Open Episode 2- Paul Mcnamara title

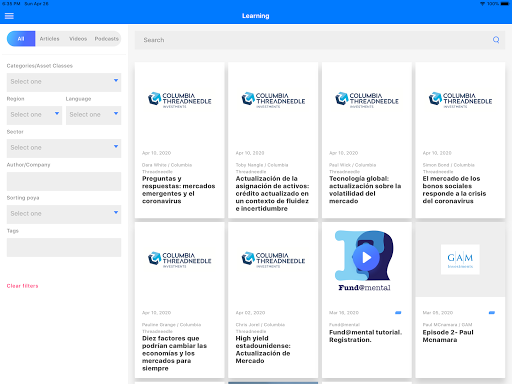click(448, 336)
